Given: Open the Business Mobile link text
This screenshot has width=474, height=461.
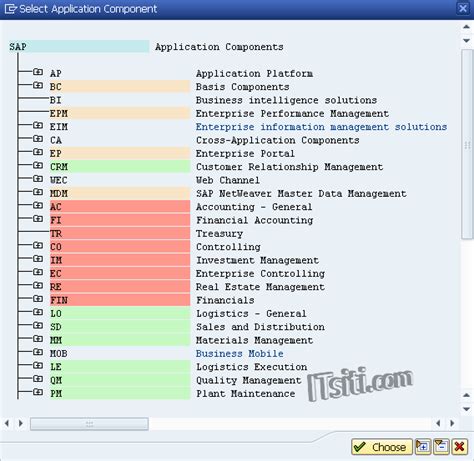Looking at the screenshot, I should 240,353.
